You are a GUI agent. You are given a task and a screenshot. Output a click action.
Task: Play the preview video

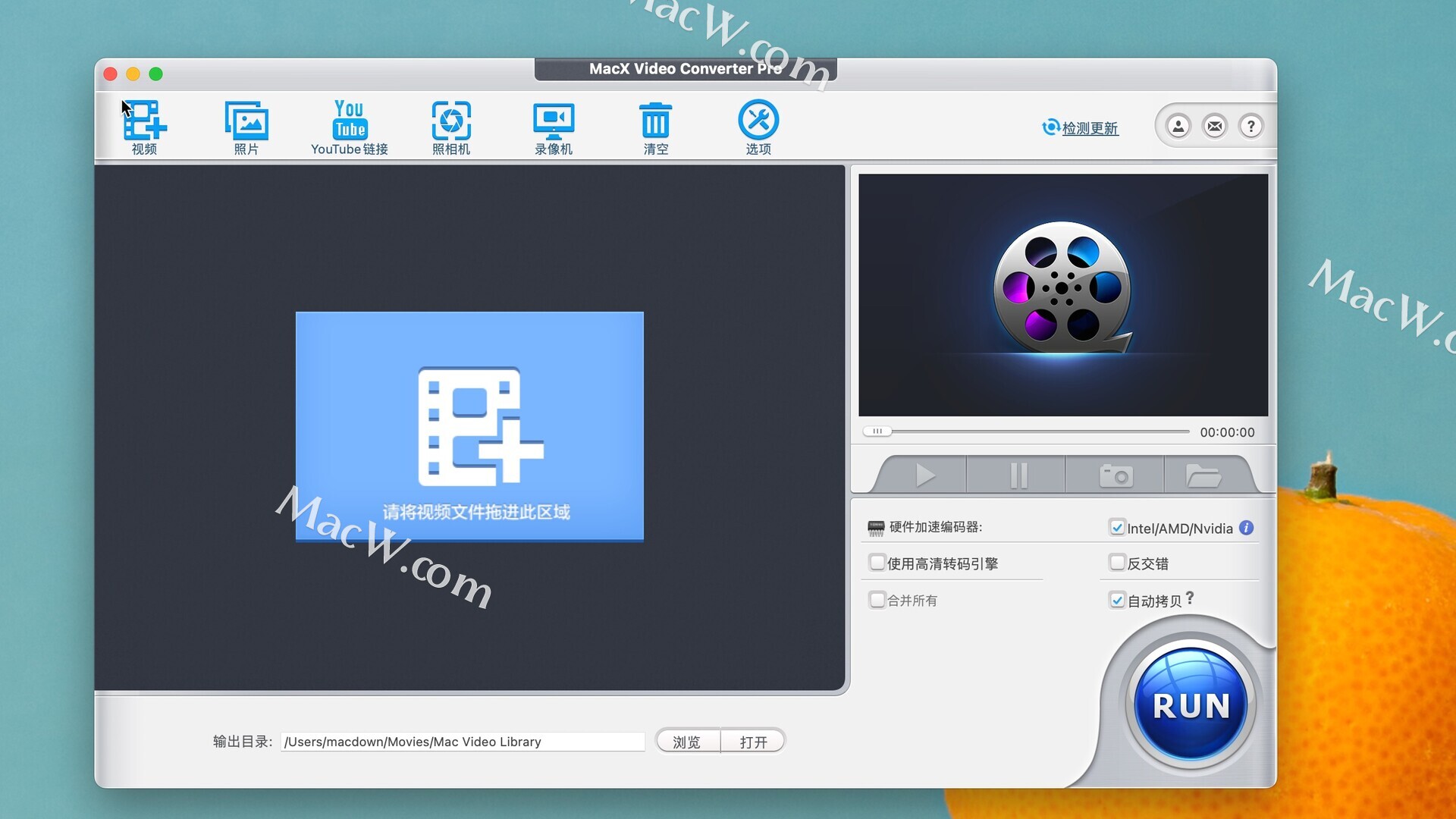(924, 475)
